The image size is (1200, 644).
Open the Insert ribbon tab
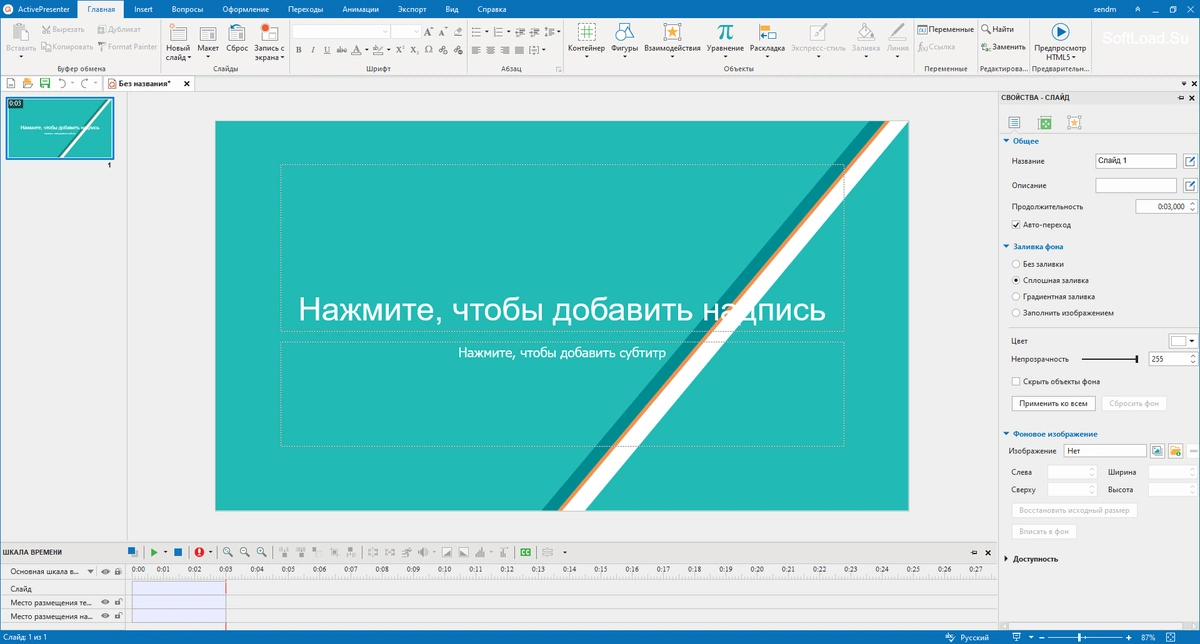pos(143,8)
